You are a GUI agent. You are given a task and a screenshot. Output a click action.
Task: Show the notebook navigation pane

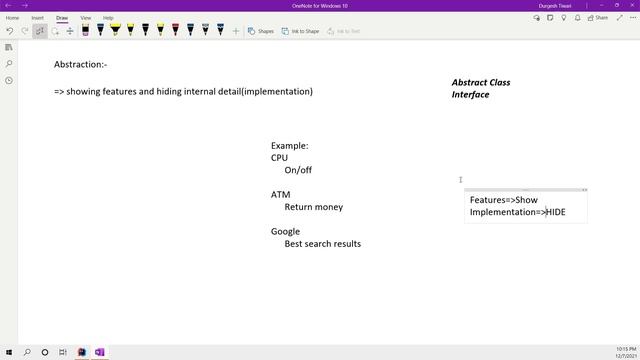pyautogui.click(x=9, y=47)
